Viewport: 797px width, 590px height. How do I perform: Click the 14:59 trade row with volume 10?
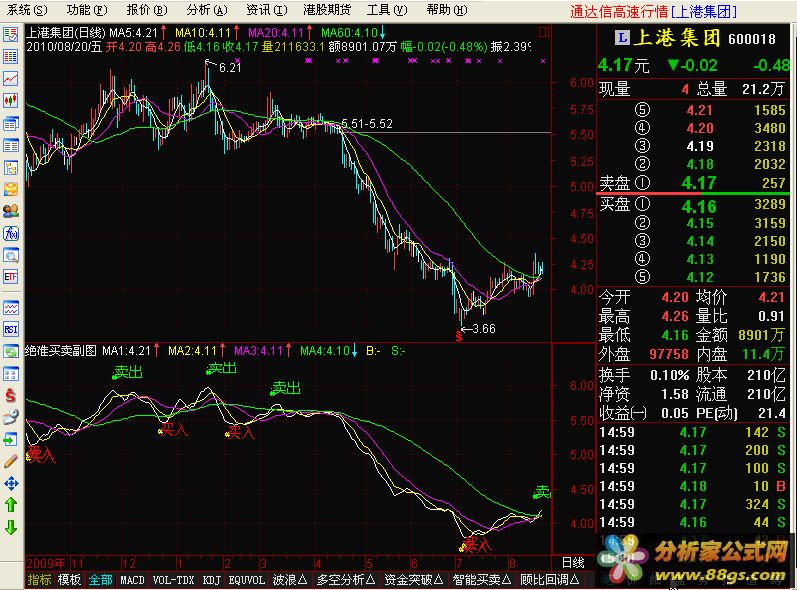click(x=692, y=486)
